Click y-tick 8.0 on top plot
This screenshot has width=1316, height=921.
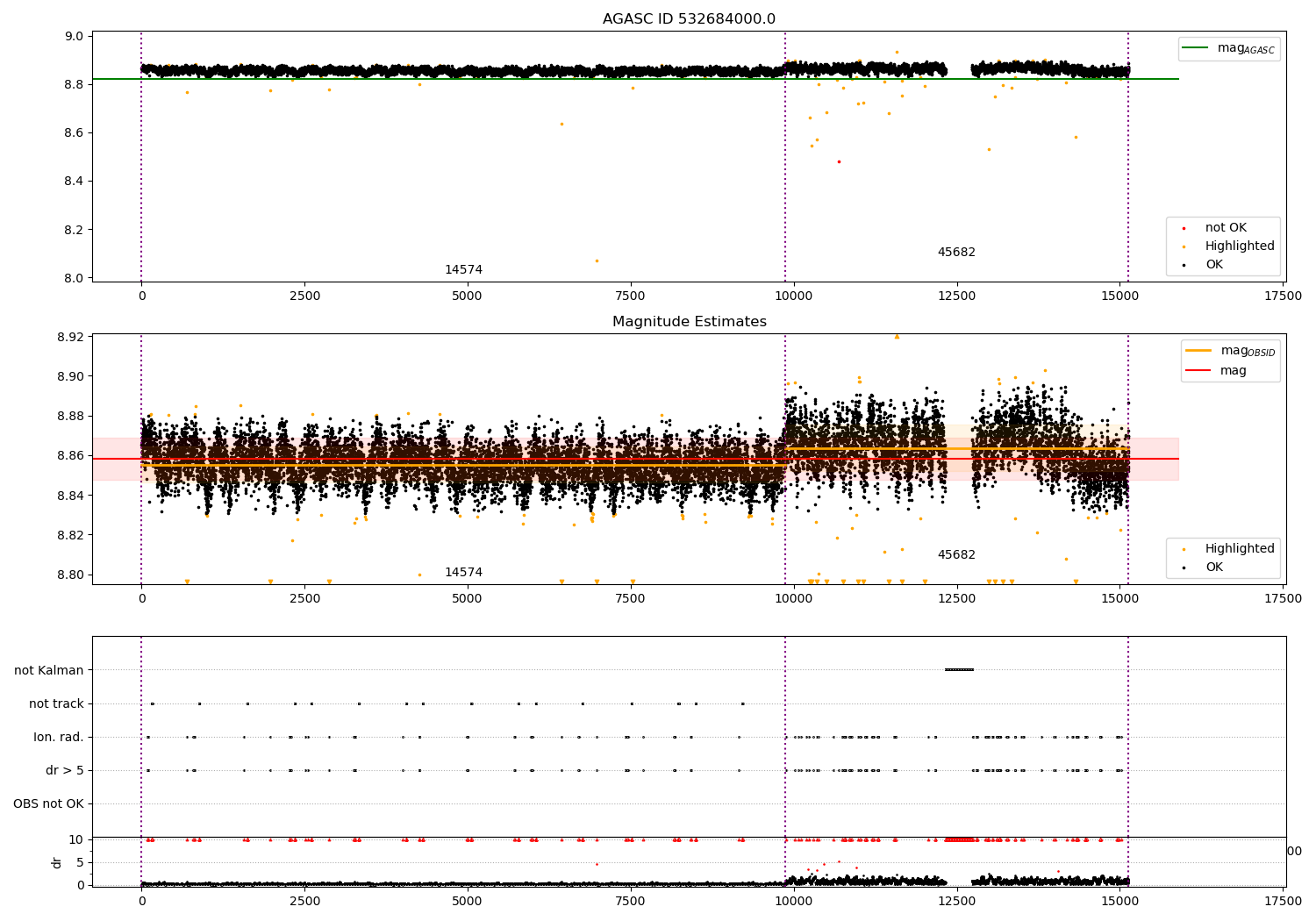[x=75, y=278]
